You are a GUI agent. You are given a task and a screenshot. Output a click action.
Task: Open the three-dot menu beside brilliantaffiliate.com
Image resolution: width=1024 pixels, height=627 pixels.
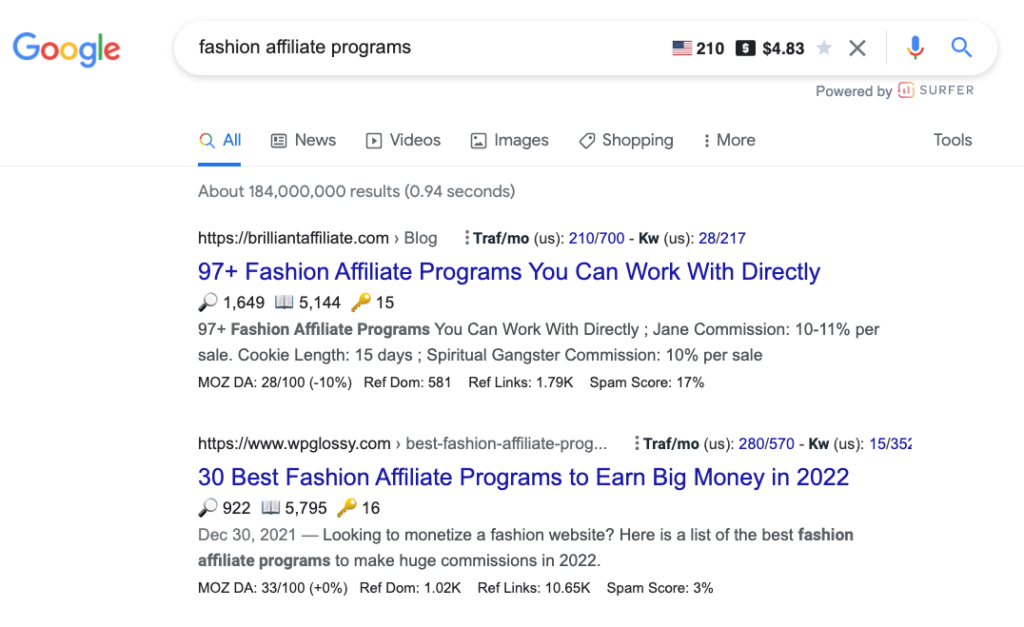[466, 238]
